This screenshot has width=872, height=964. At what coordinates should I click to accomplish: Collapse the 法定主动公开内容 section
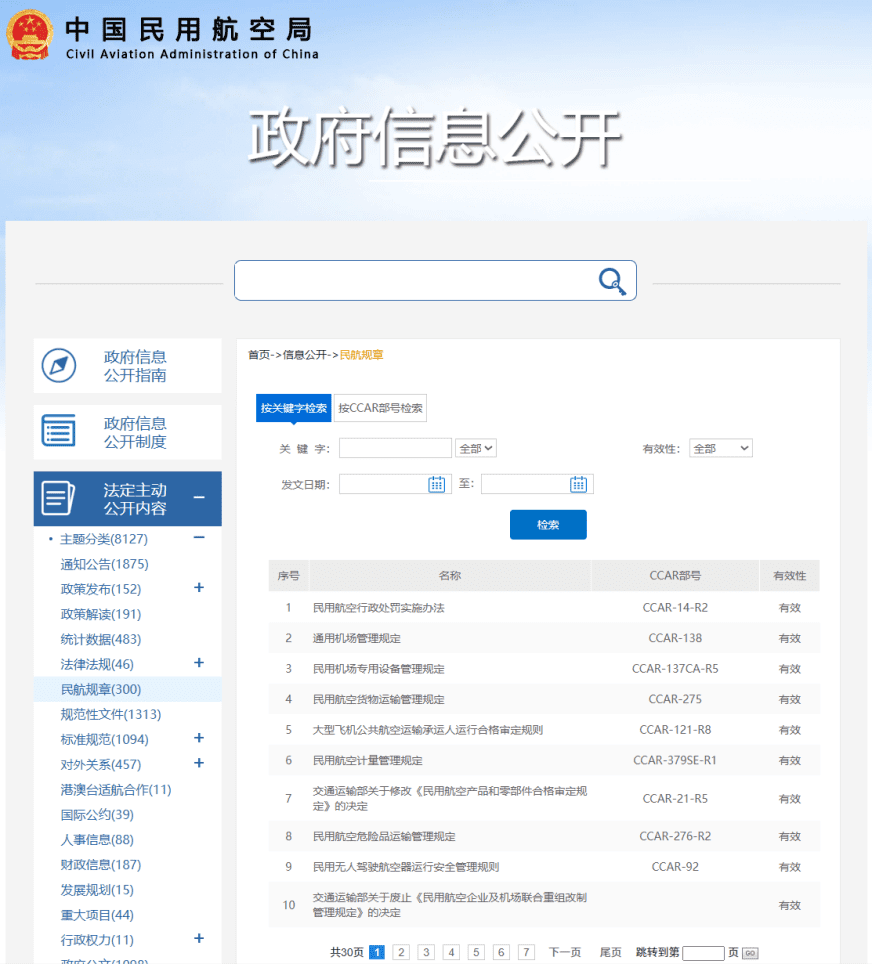(x=199, y=498)
